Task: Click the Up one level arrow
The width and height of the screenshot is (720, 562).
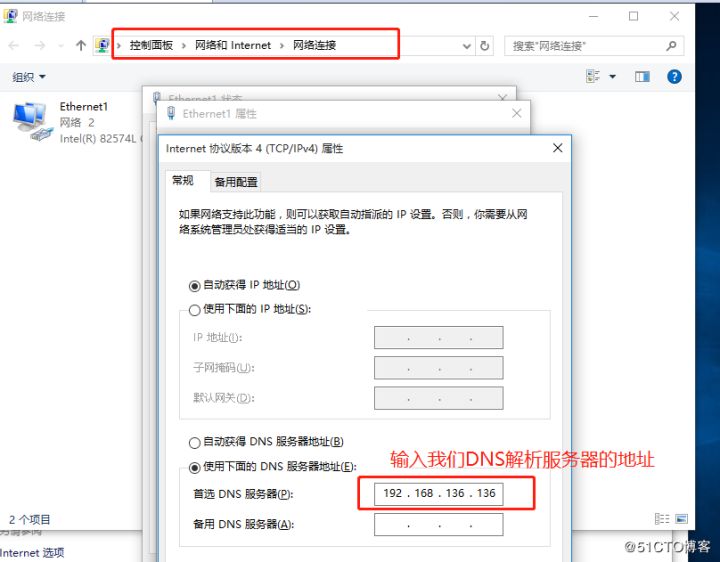Action: coord(81,46)
